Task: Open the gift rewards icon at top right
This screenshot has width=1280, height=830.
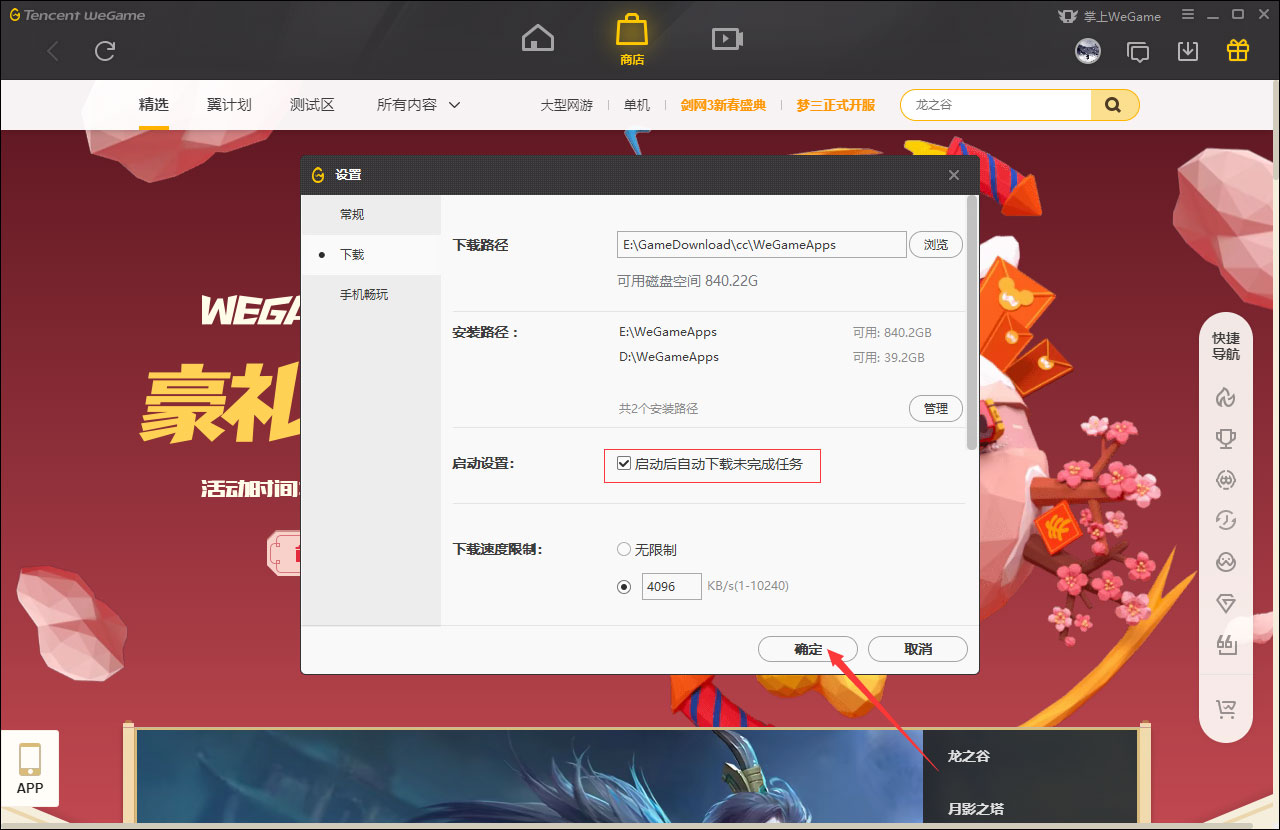Action: click(1237, 50)
